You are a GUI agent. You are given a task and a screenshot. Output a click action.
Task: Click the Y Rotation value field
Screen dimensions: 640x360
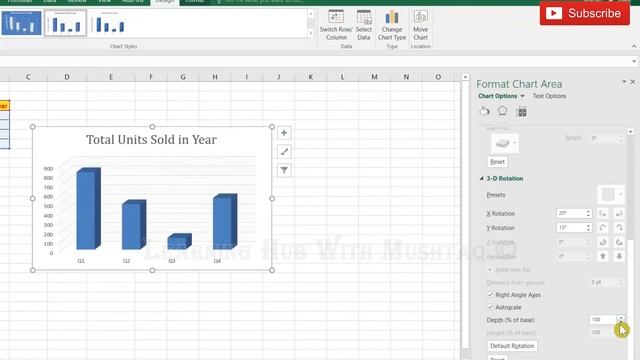tap(571, 228)
